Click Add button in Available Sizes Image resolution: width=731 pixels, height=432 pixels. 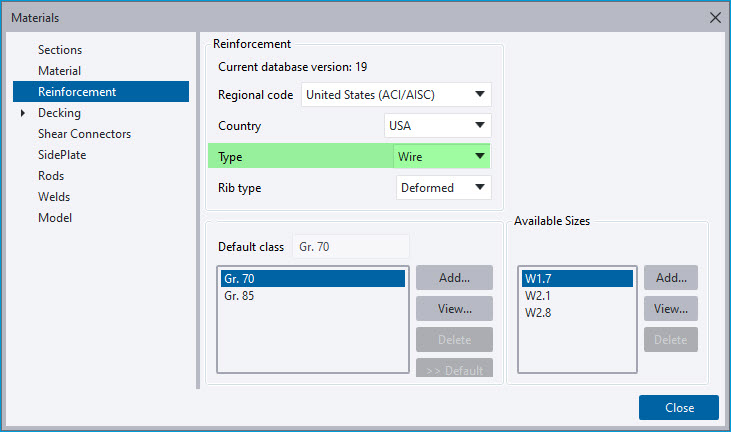click(671, 278)
